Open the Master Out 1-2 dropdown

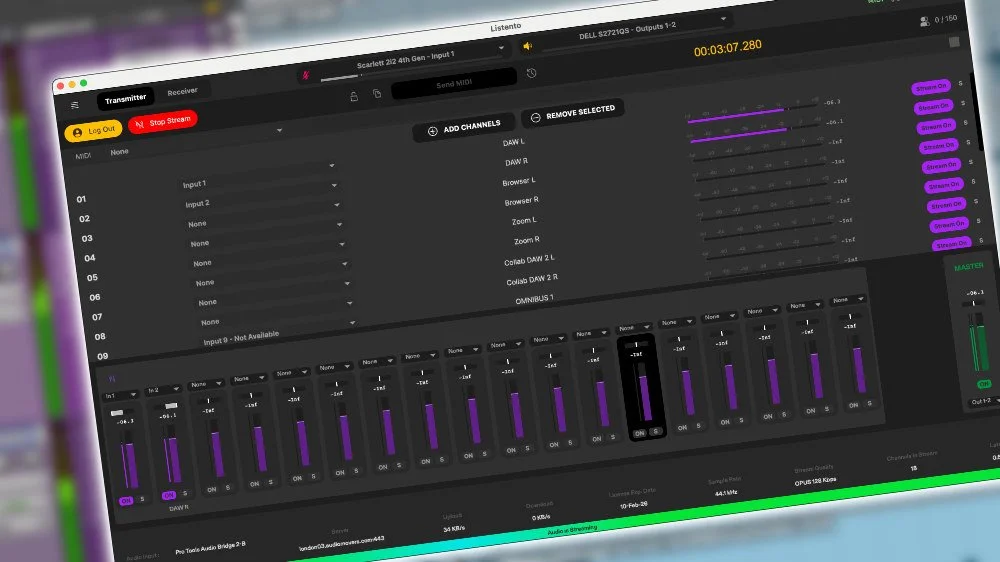(x=984, y=401)
